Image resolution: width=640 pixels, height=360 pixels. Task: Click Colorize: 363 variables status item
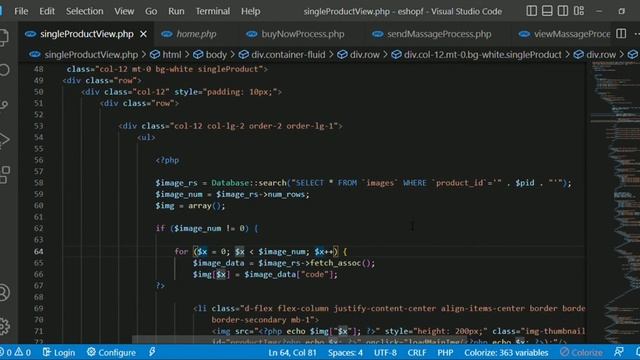506,352
